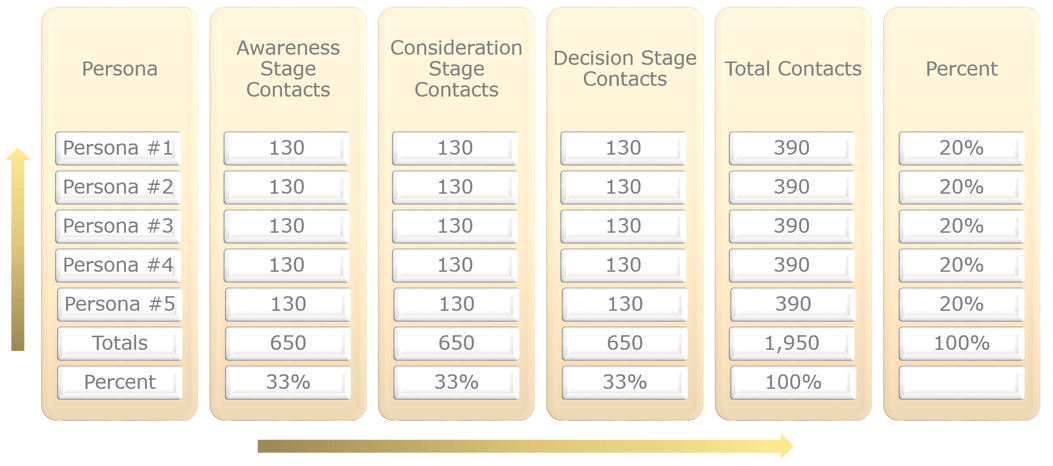Viewport: 1053px width, 466px height.
Task: Click the Persona column header
Action: pos(120,68)
